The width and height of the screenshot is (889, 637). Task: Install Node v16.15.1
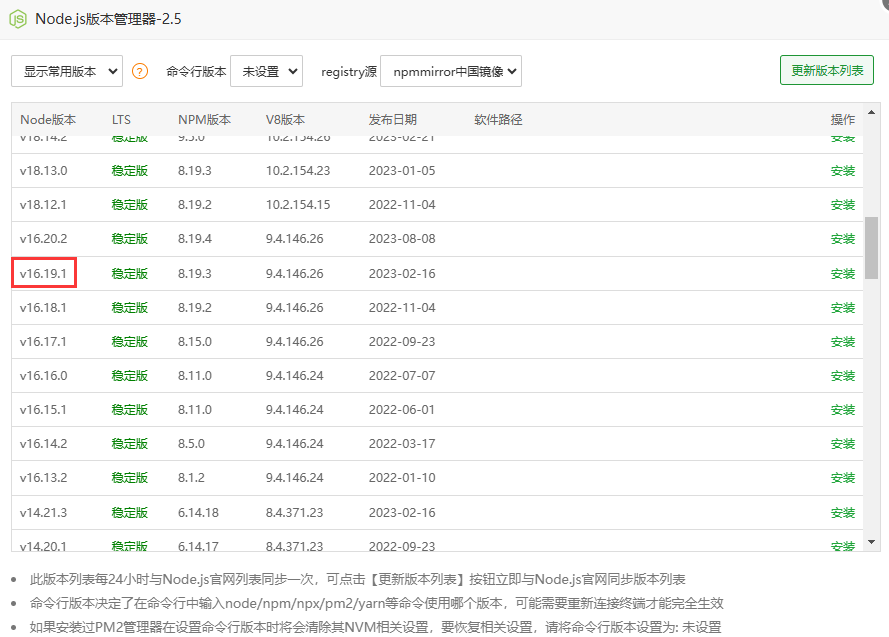coord(843,410)
